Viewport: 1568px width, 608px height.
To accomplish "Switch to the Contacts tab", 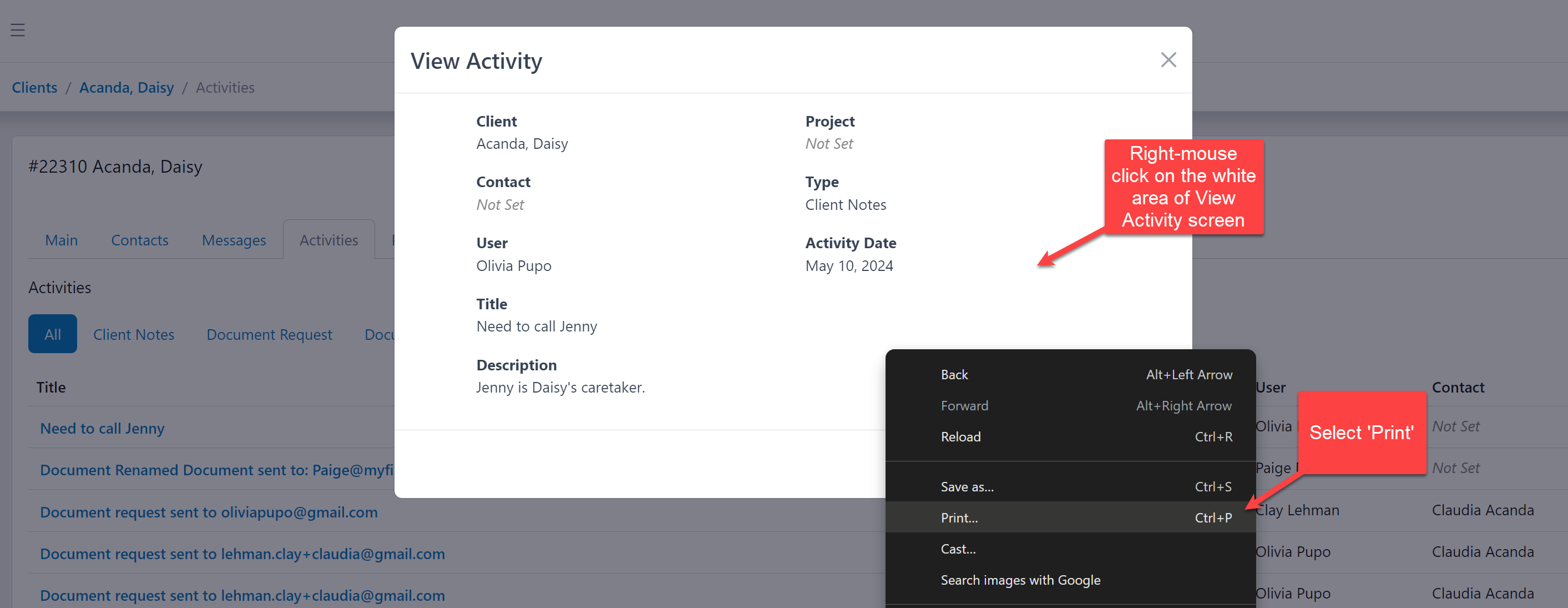I will (139, 240).
